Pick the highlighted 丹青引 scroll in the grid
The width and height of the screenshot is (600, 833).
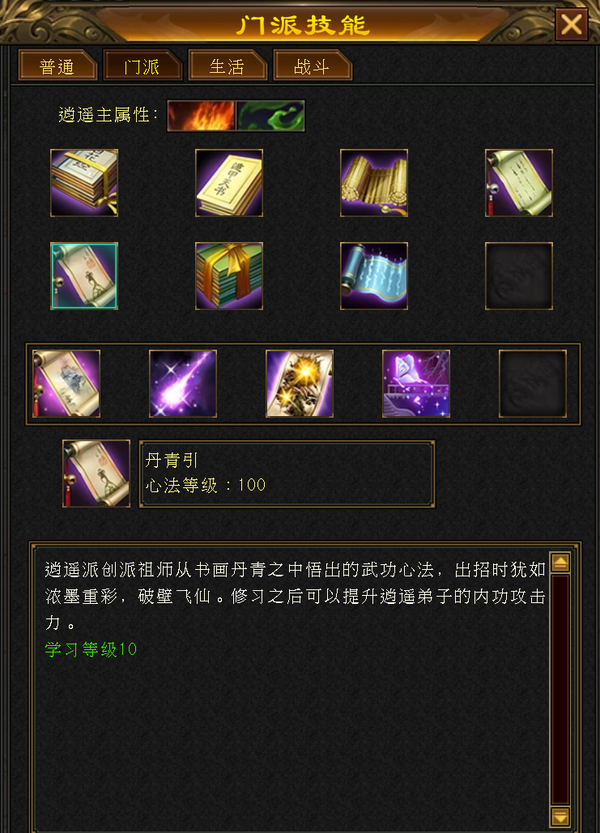(84, 276)
